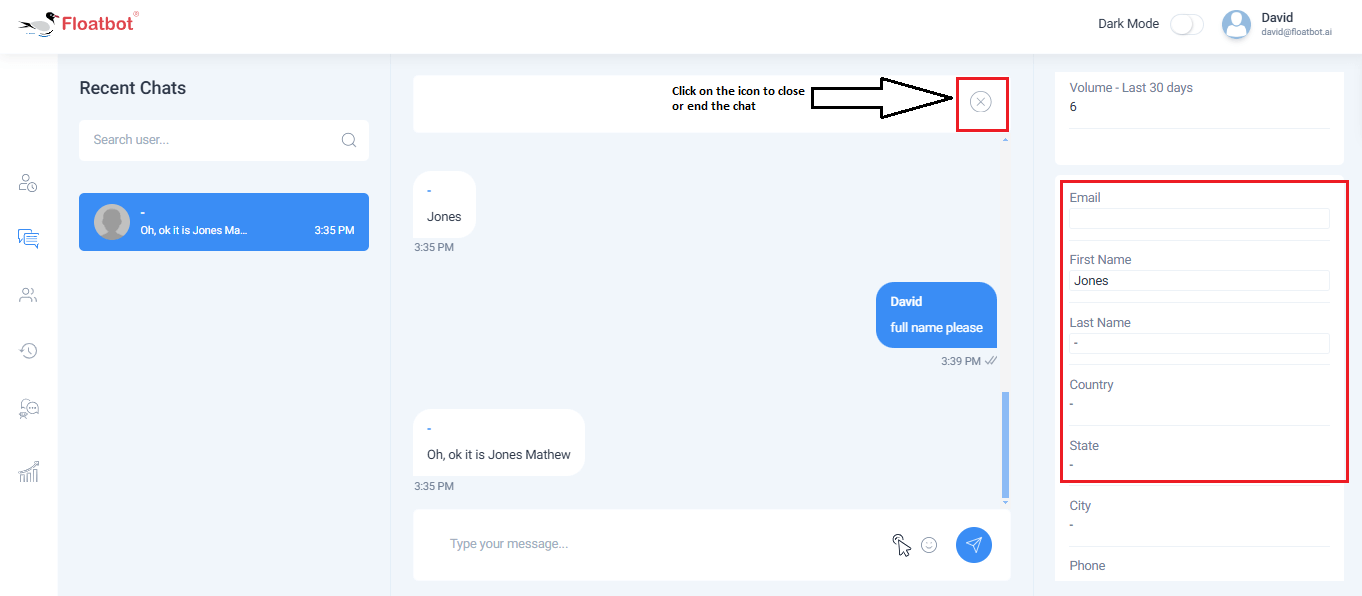
Task: Toggle Dark Mode on
Action: tap(1186, 24)
